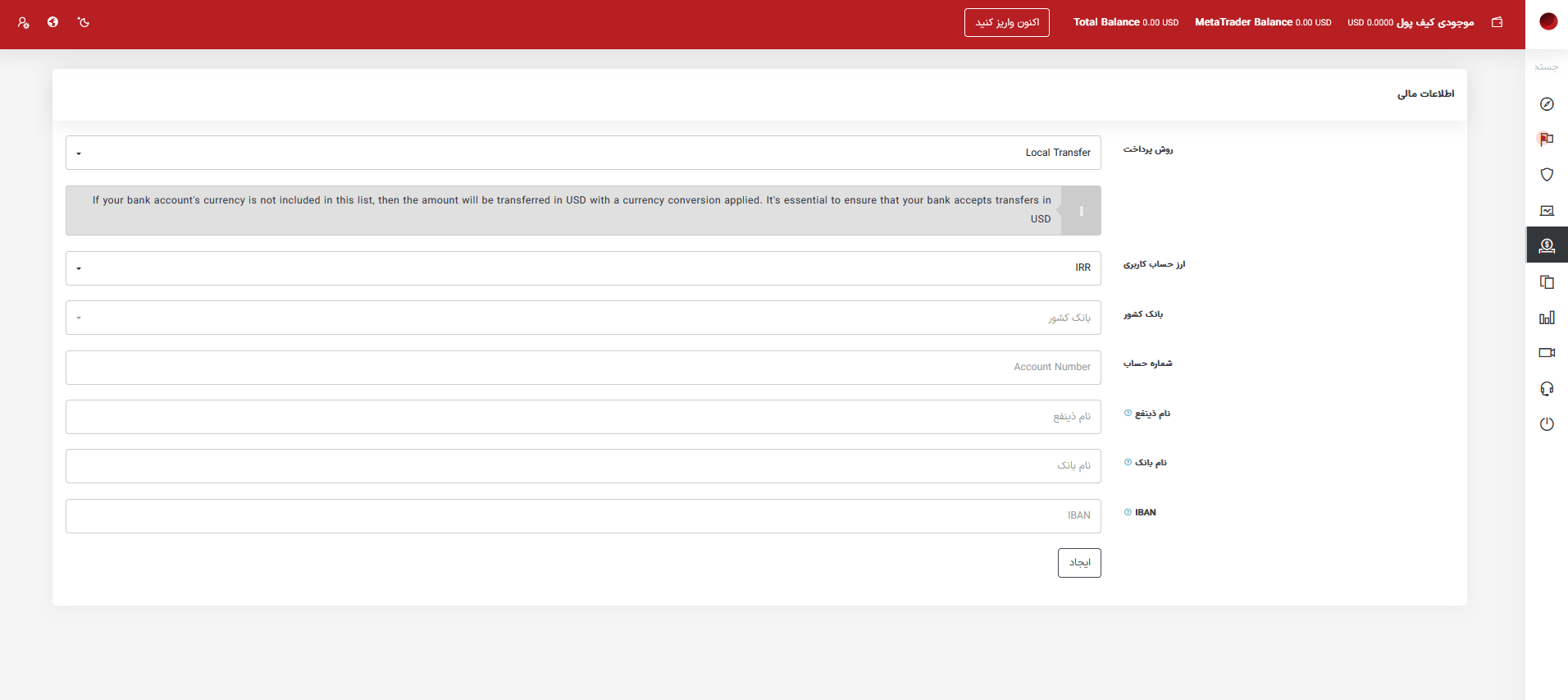Click the اکنون واریز کنید deposit button
Viewport: 1568px width, 700px height.
point(1006,23)
